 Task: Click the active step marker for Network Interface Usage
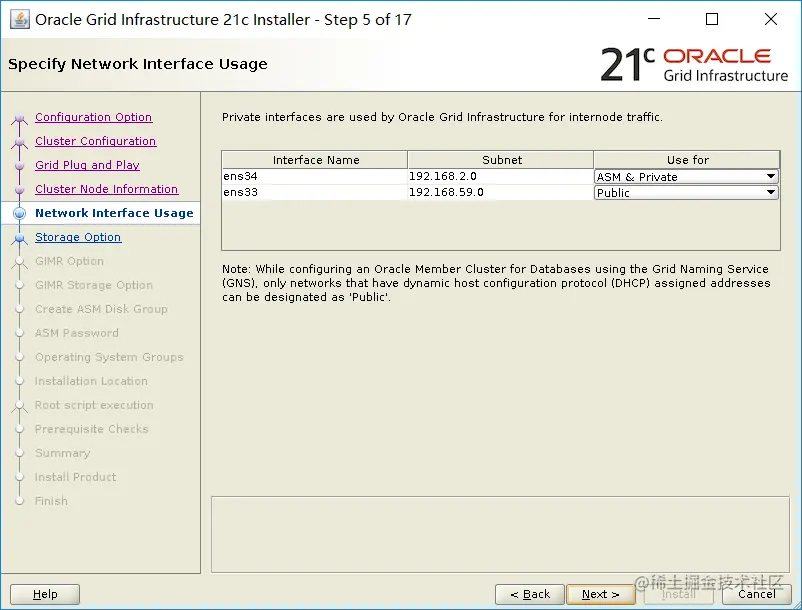coord(19,213)
